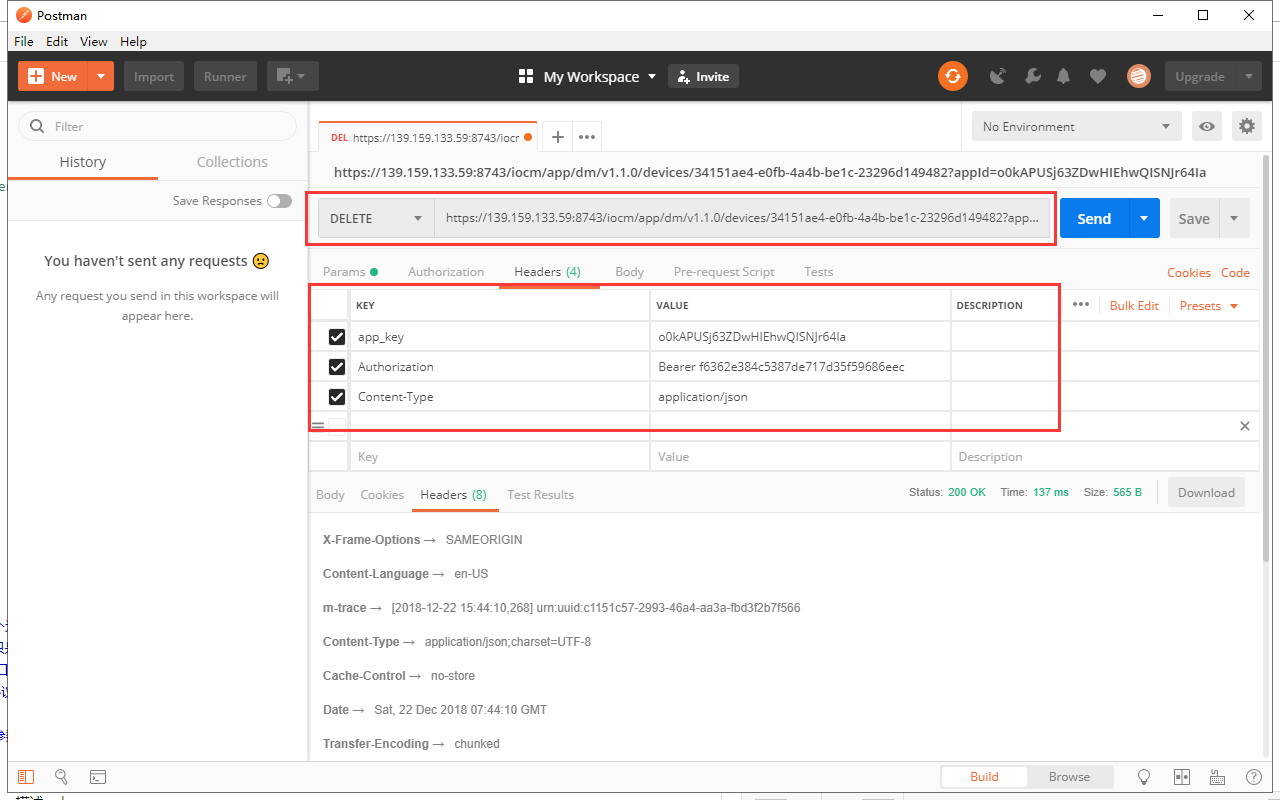Switch to the History sidebar tab
Screen dimensions: 1280x800
[x=82, y=162]
